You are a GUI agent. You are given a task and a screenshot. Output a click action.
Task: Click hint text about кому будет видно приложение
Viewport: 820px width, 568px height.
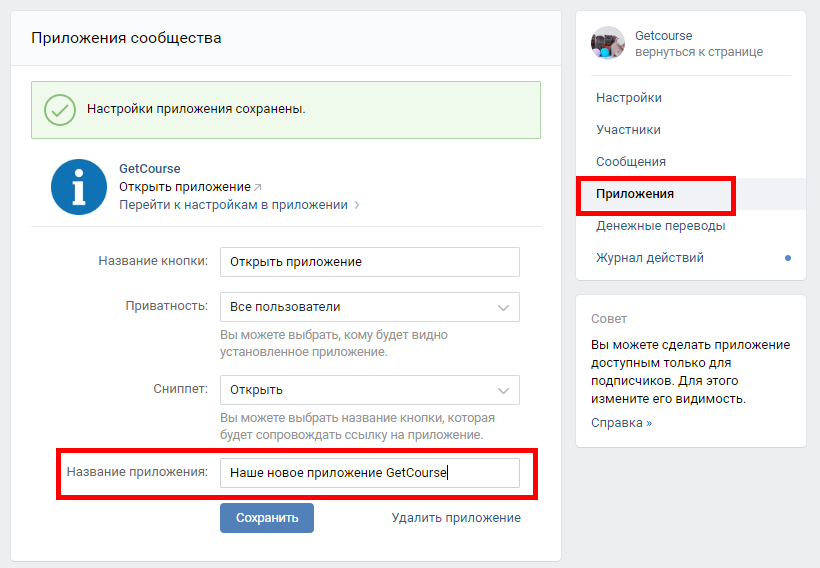pyautogui.click(x=334, y=344)
